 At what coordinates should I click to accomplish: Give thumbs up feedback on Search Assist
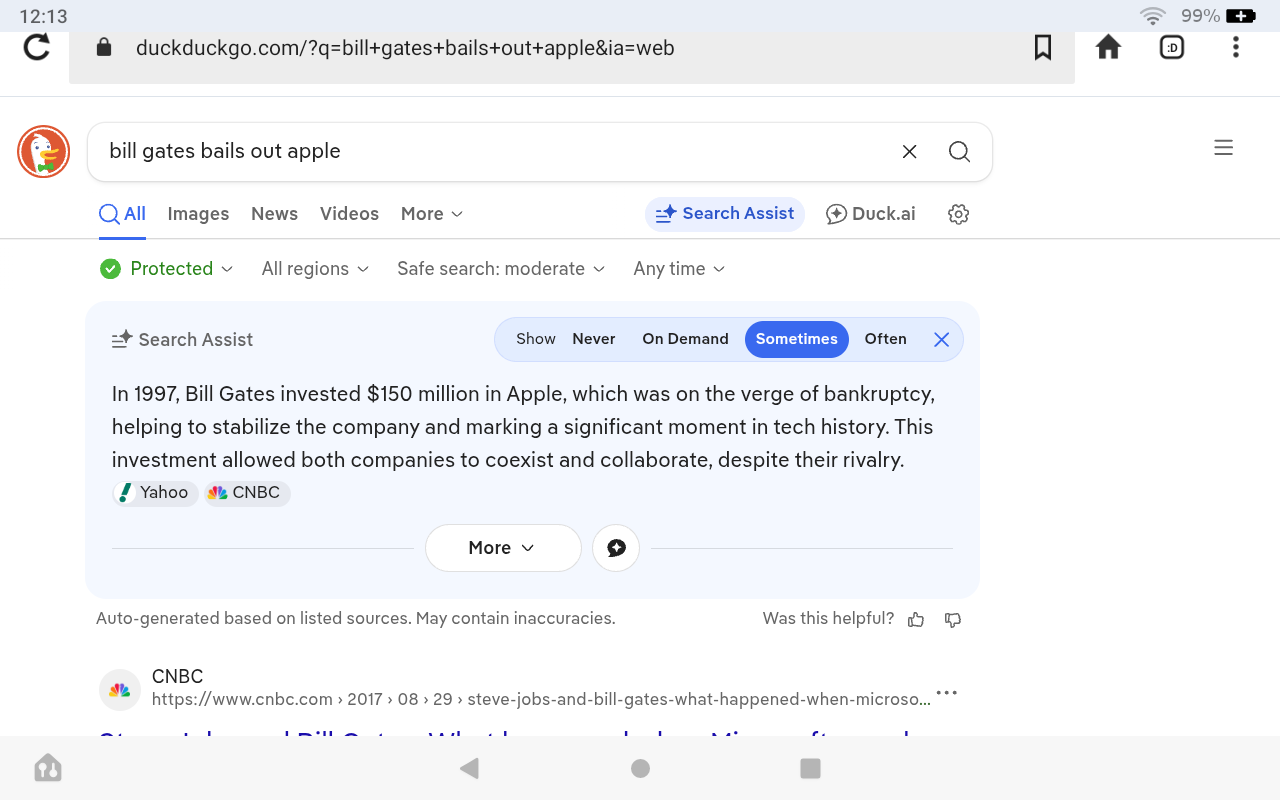tap(916, 620)
